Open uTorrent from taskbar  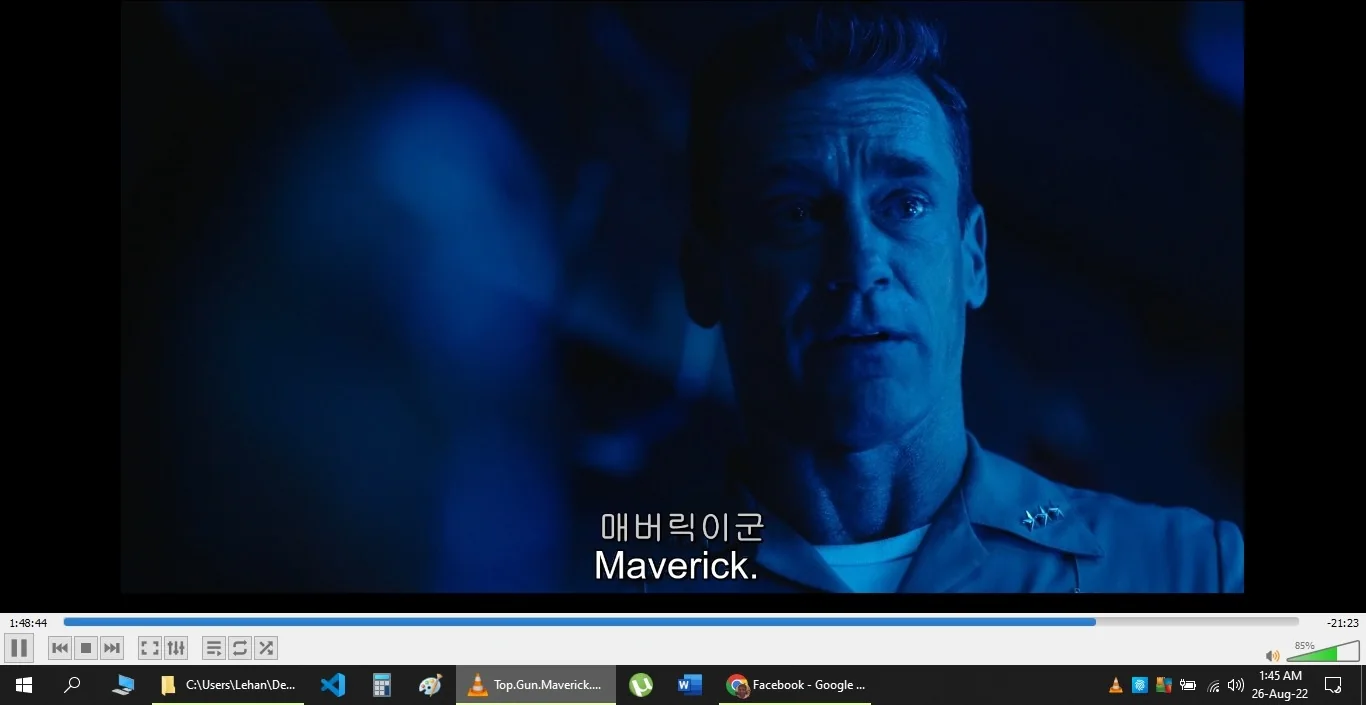point(641,685)
